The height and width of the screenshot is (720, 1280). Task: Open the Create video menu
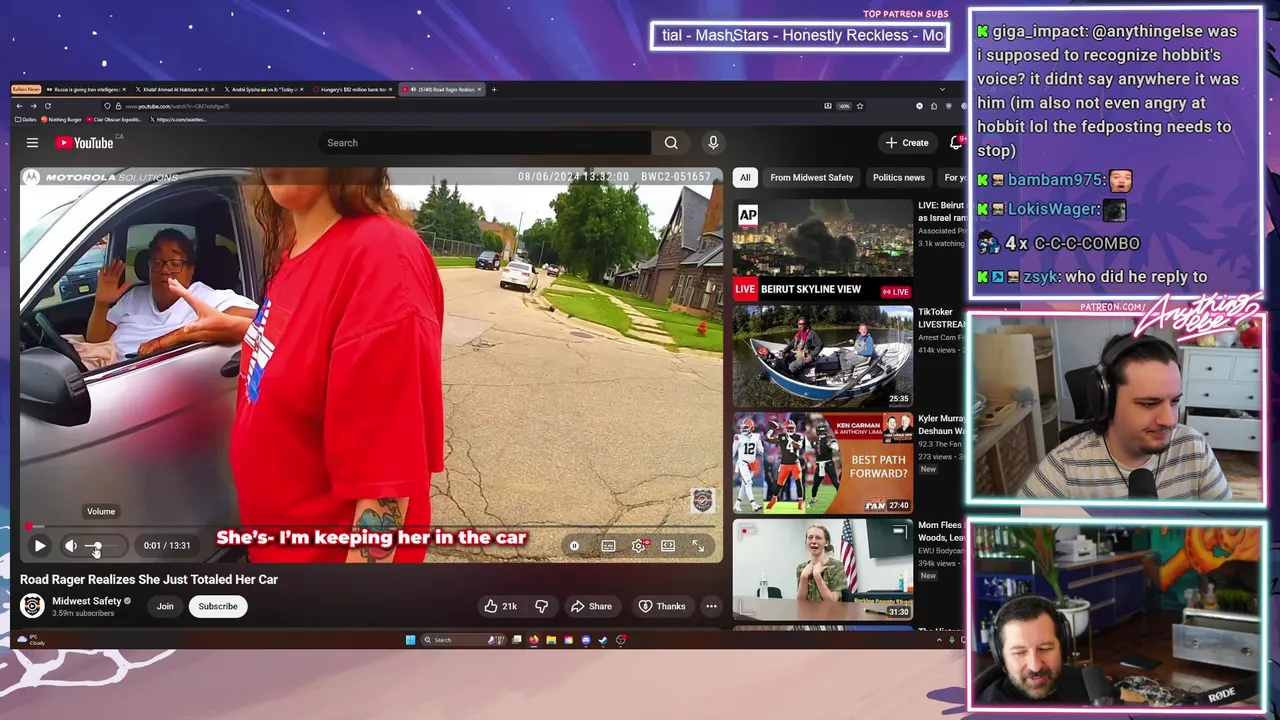click(x=907, y=143)
